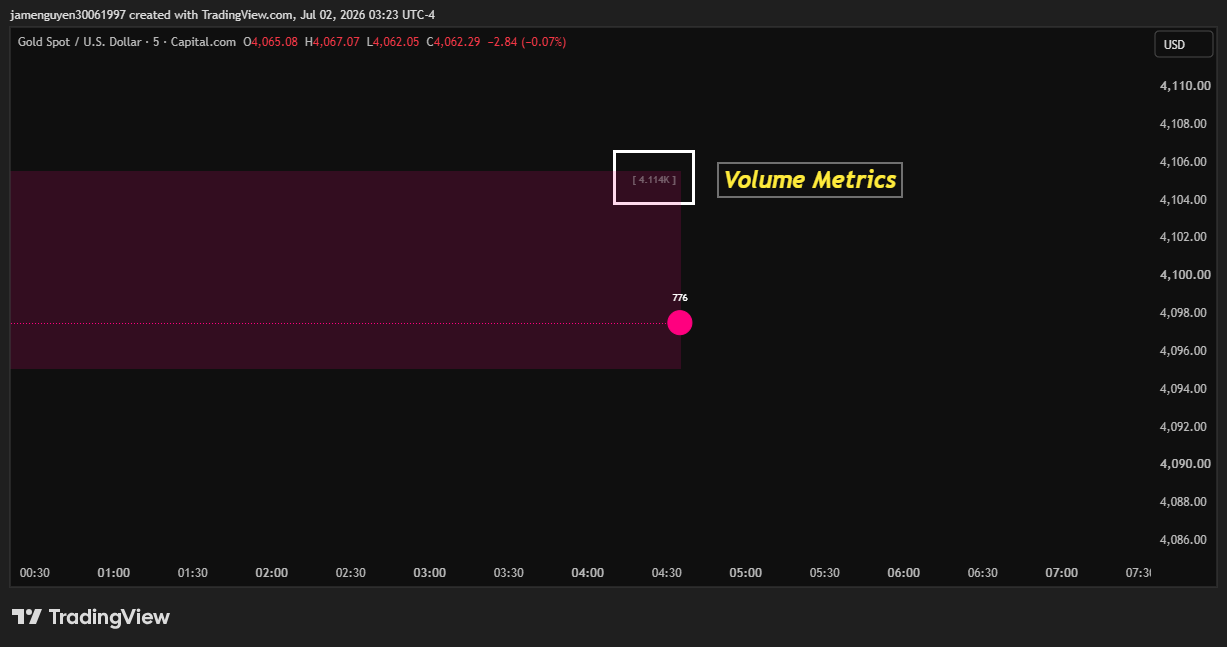This screenshot has height=647, width=1227.
Task: Click the high price H4,067.07
Action: [332, 42]
